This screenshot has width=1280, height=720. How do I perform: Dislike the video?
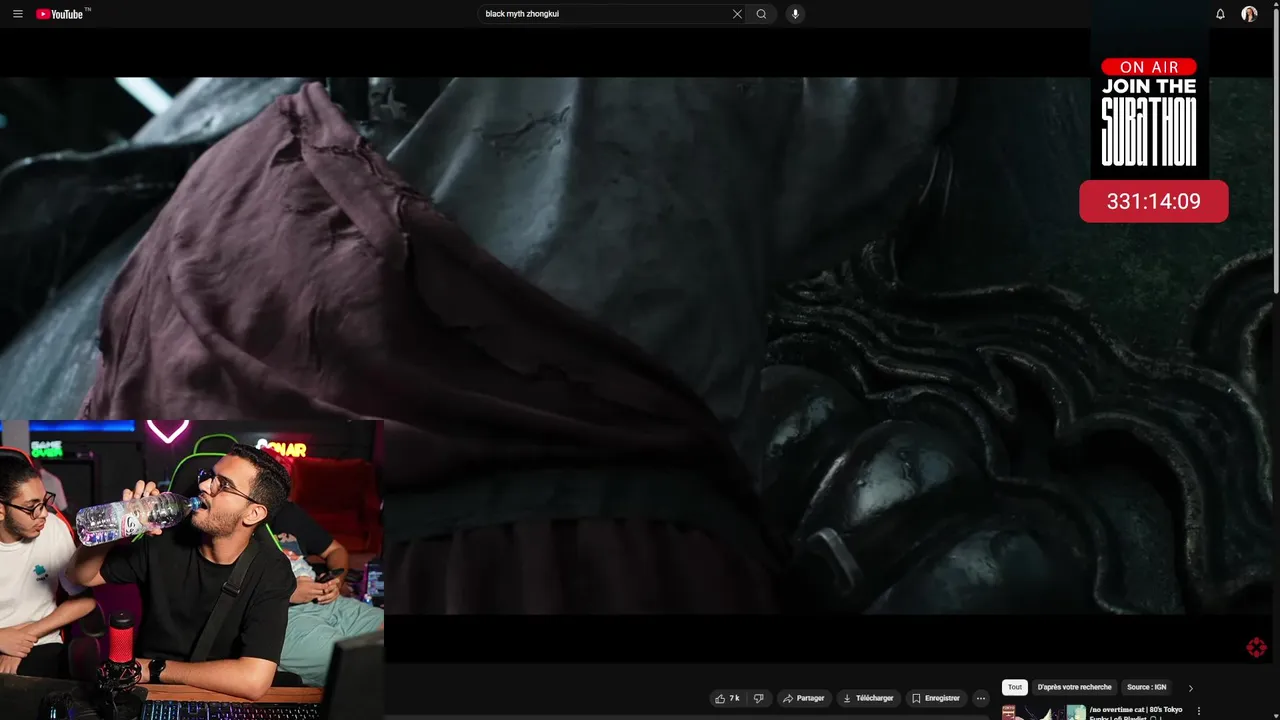tap(758, 698)
